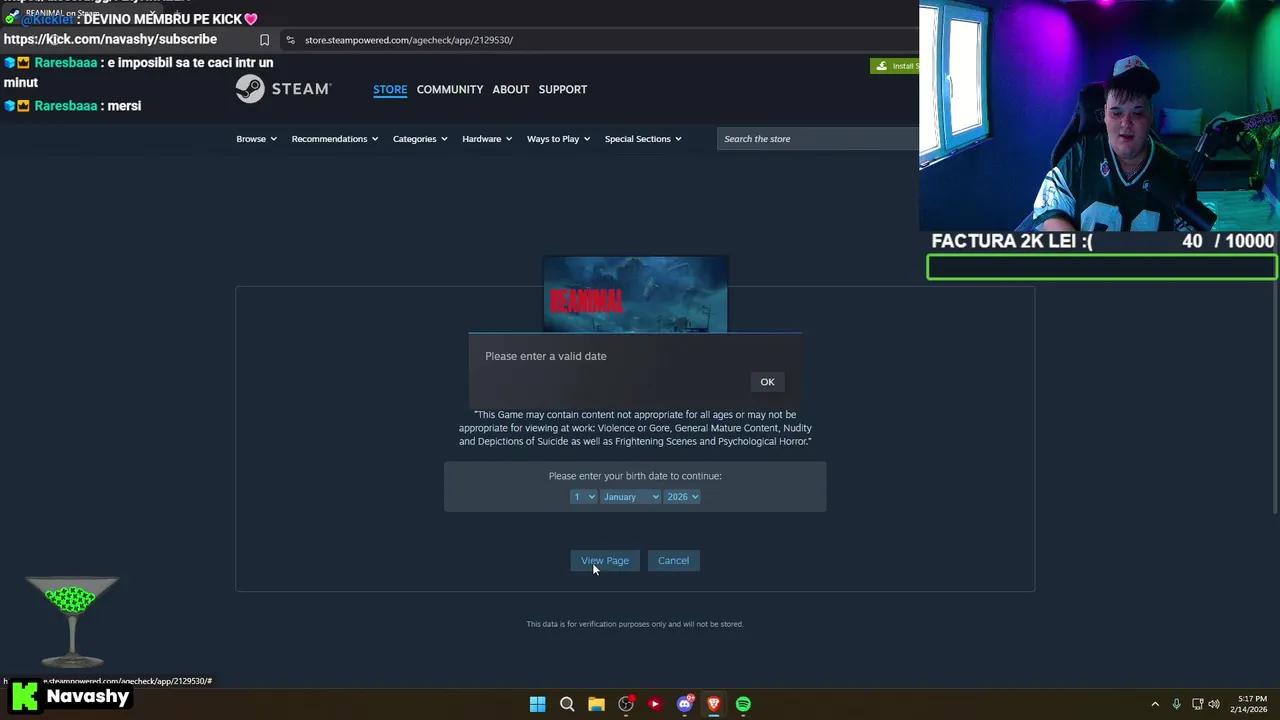1280x720 pixels.
Task: Open OBS Studio from taskbar
Action: point(626,704)
